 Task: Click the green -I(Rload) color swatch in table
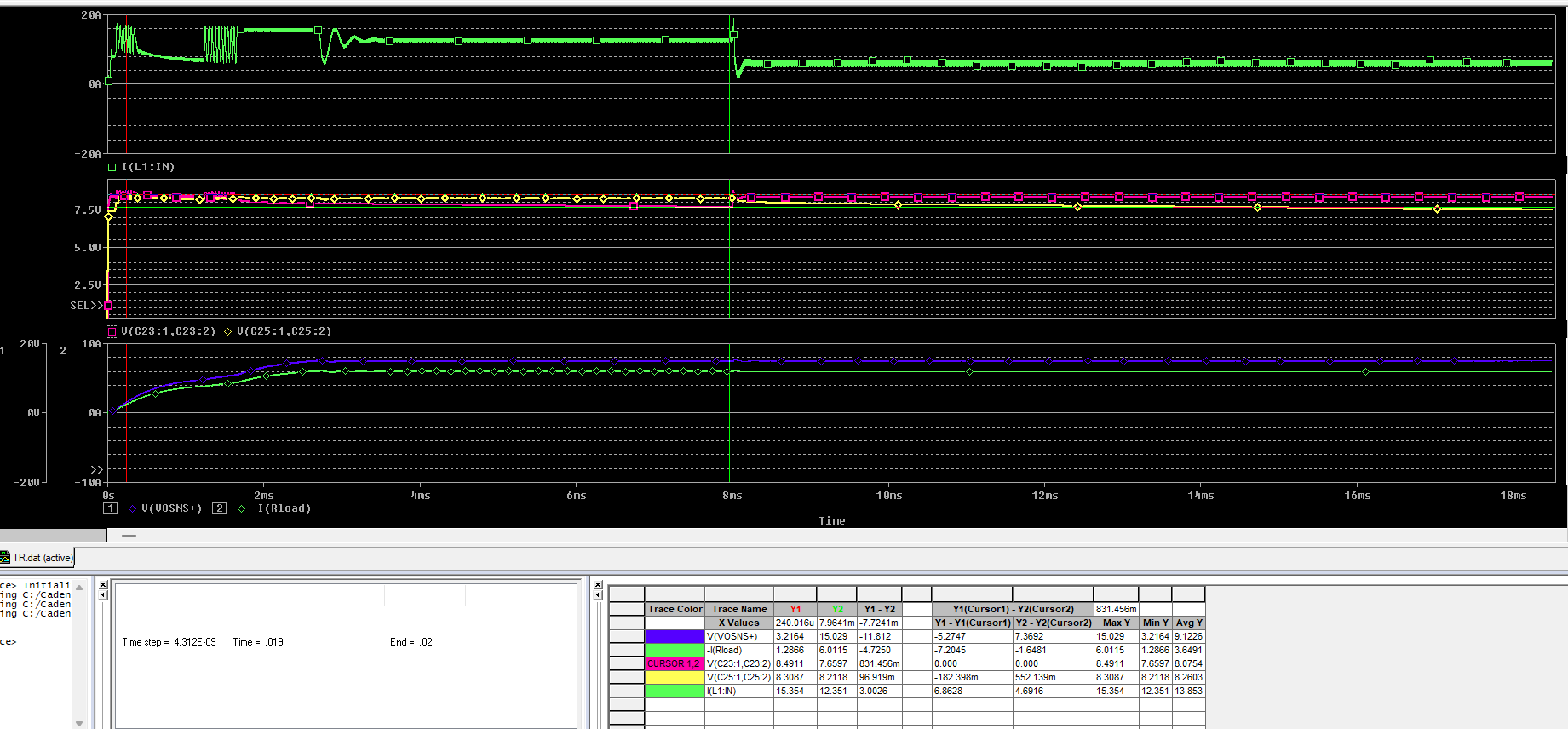(675, 650)
